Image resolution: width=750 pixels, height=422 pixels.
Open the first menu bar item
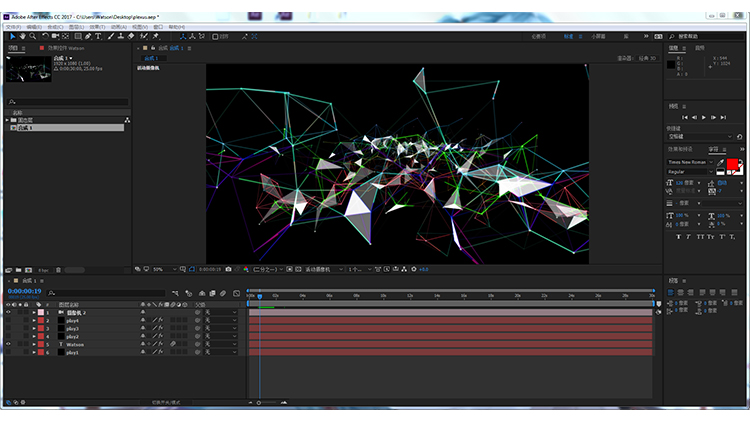pyautogui.click(x=13, y=27)
